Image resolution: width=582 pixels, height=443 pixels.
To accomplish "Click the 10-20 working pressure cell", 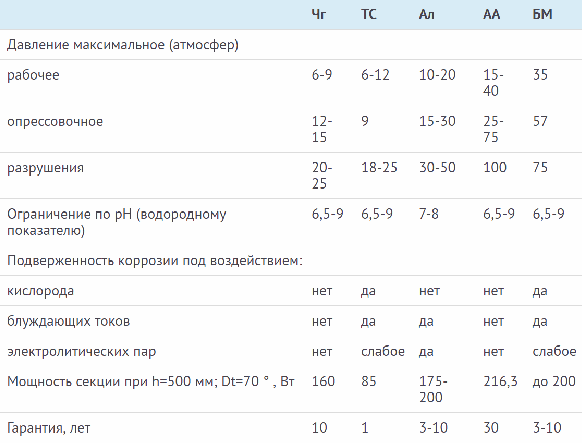I will coord(437,75).
